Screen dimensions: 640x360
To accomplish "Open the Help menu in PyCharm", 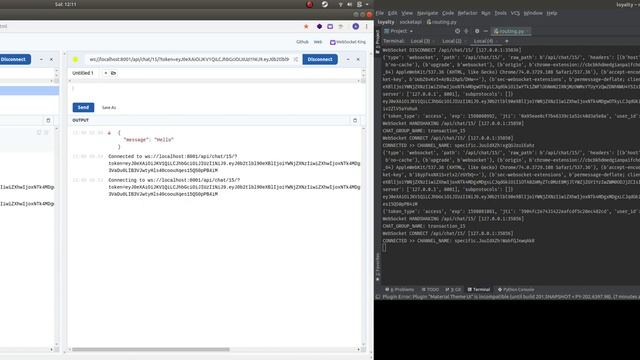I will tap(552, 13).
